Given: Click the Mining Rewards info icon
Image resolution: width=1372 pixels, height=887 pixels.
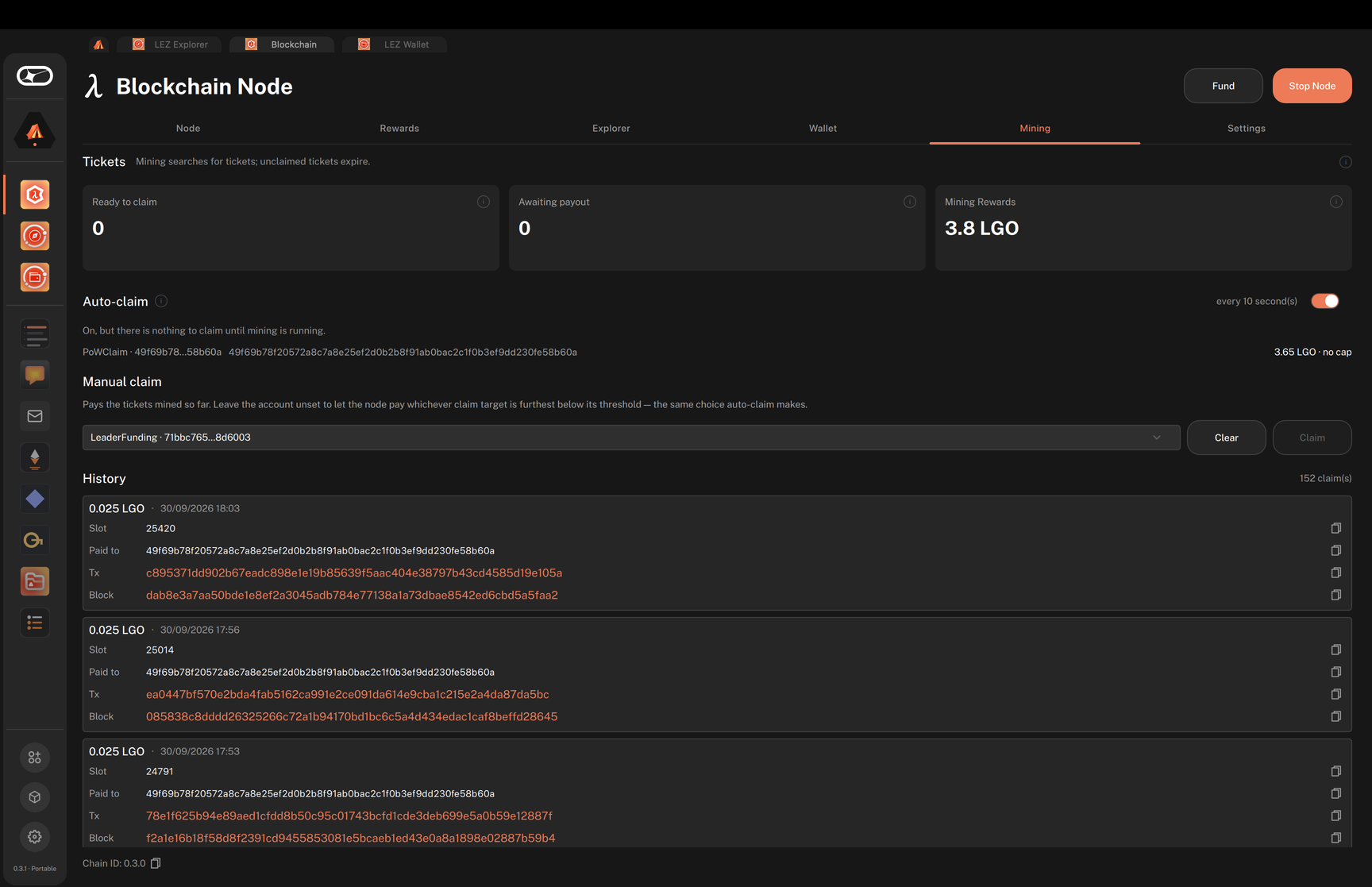Looking at the screenshot, I should pyautogui.click(x=1336, y=202).
